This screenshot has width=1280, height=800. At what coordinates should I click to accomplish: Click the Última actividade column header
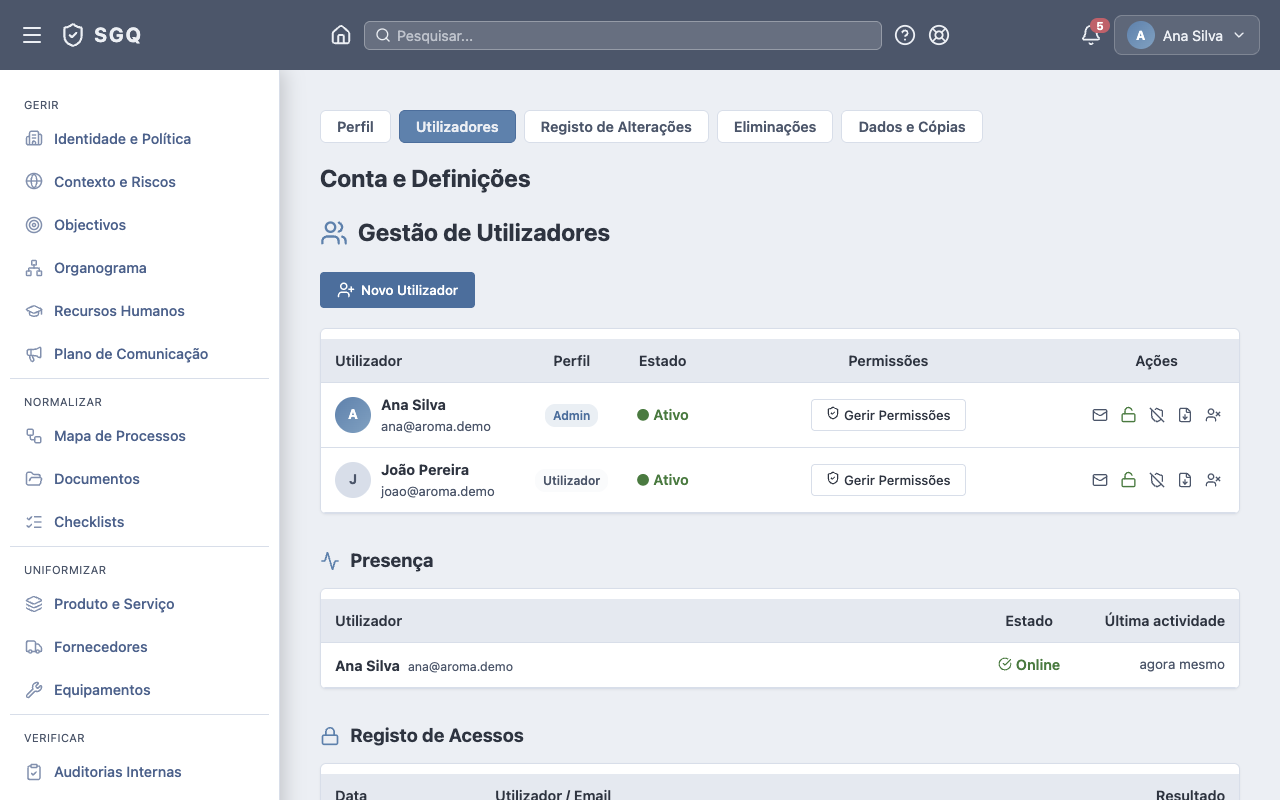pos(1165,621)
